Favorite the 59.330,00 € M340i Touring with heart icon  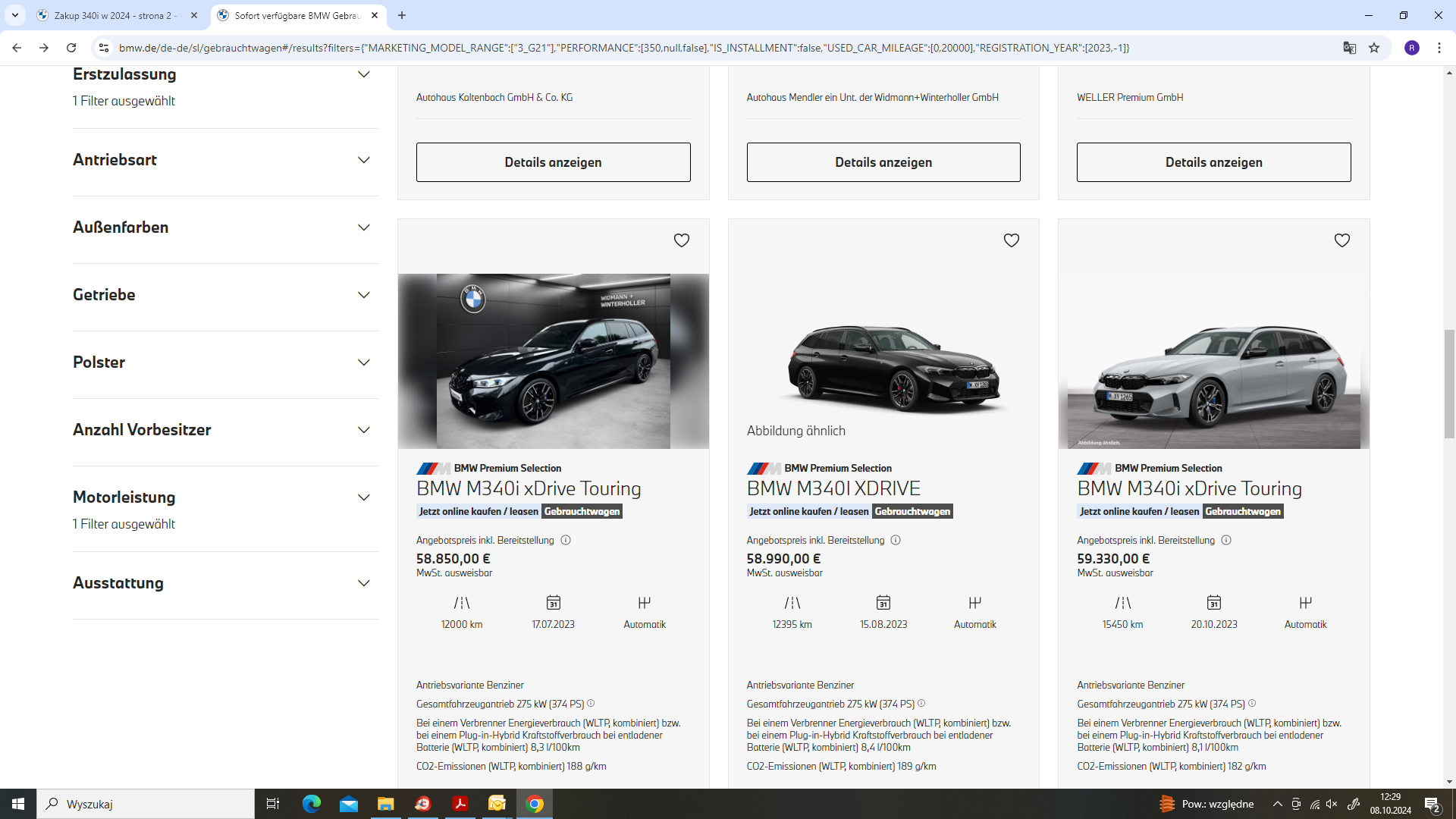click(x=1342, y=240)
